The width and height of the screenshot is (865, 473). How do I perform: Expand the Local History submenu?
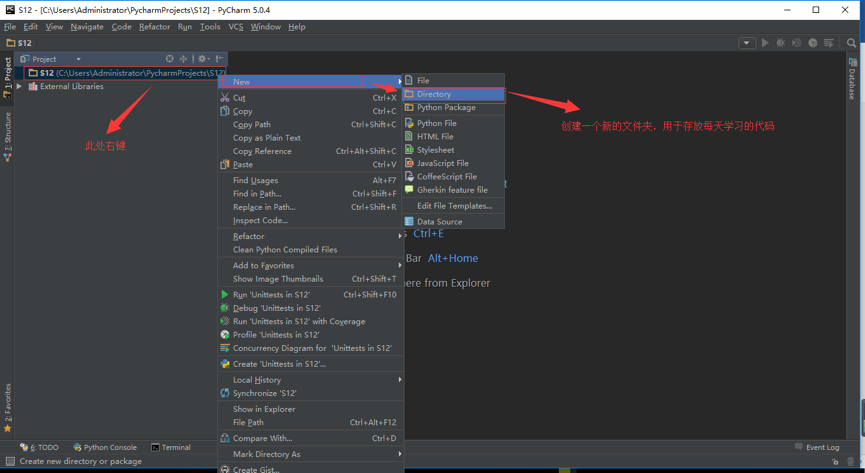(311, 380)
